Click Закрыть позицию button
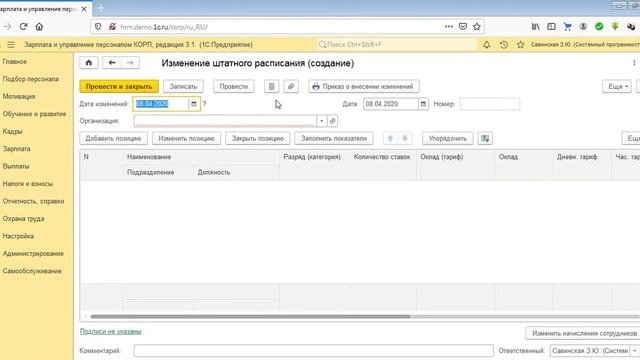 (258, 138)
